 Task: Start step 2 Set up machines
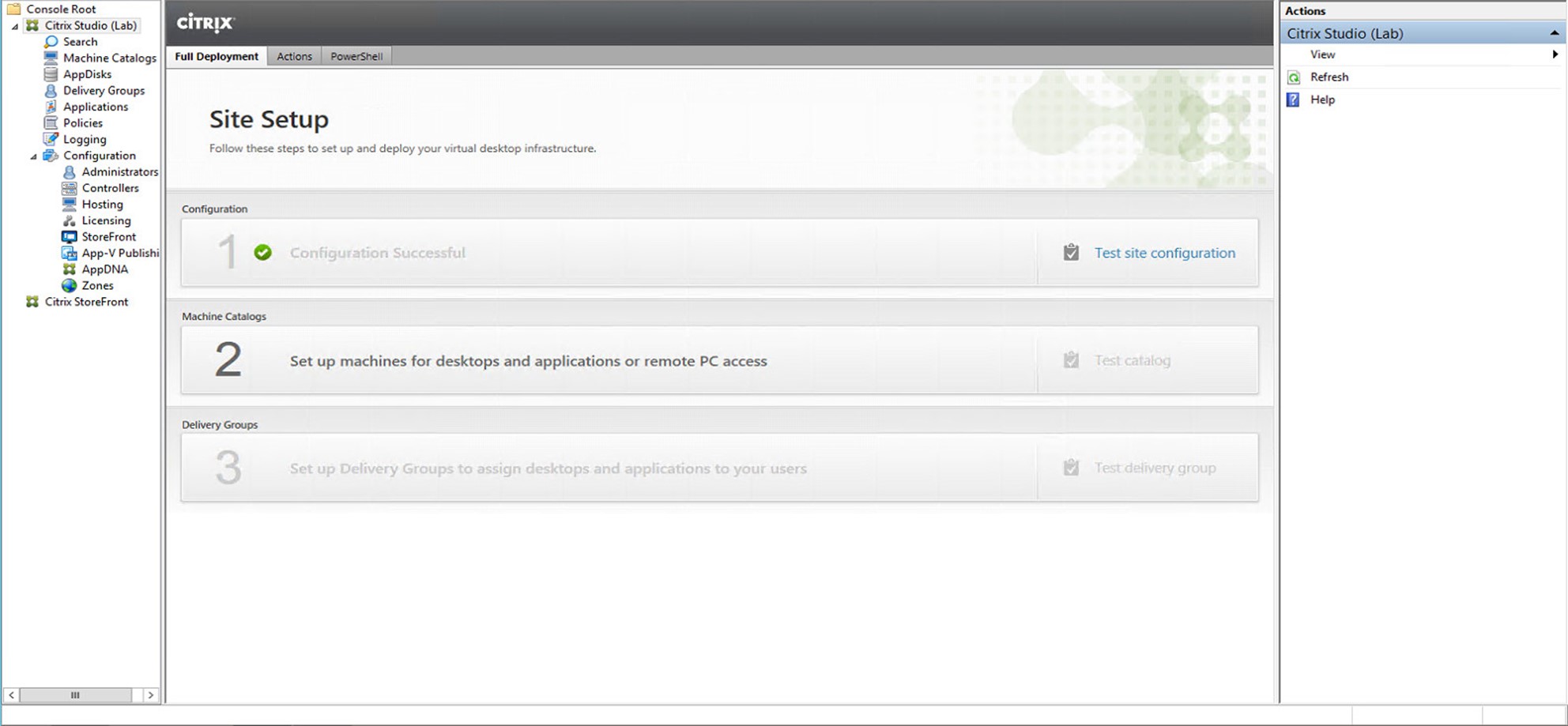pos(529,361)
